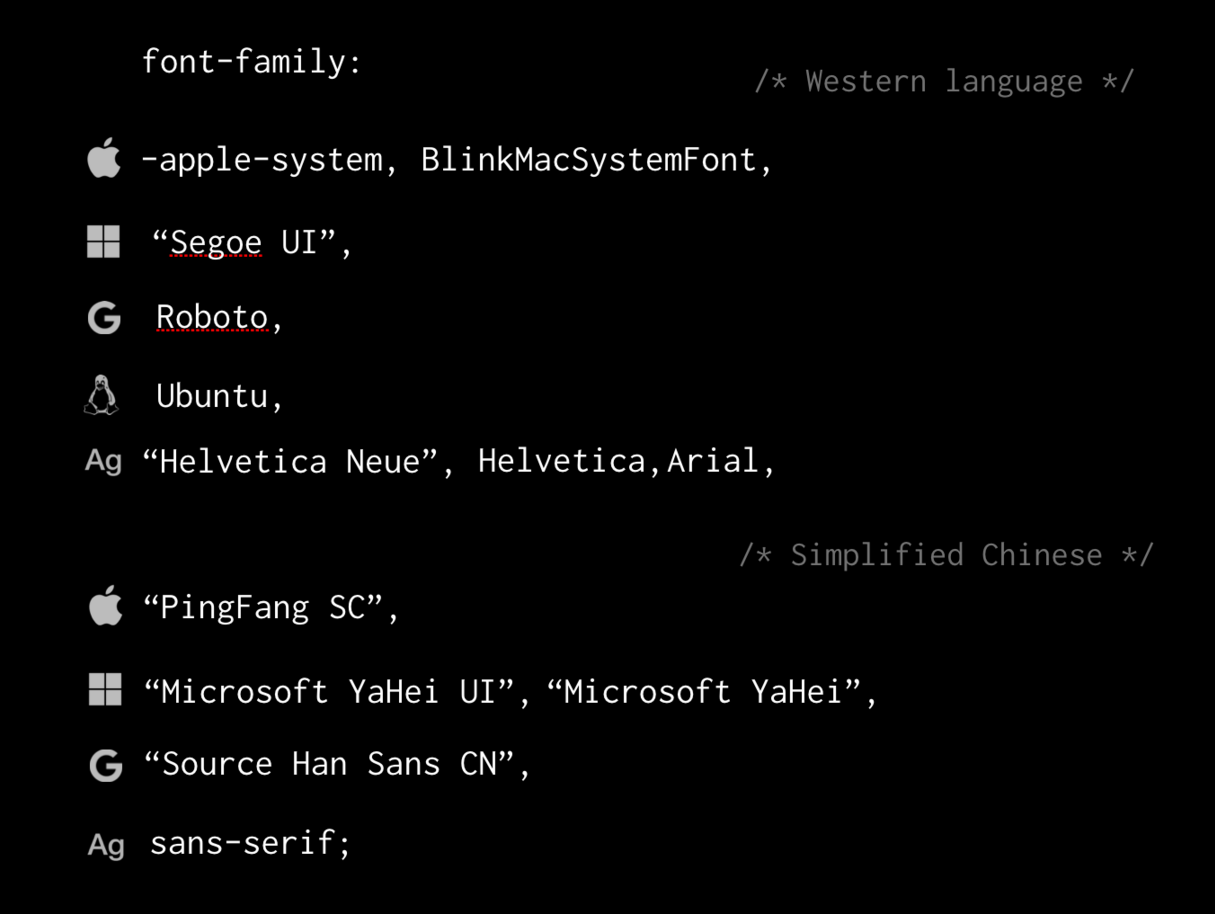Click the Windows logo next to Segoe UI
The height and width of the screenshot is (914, 1215).
pos(104,241)
